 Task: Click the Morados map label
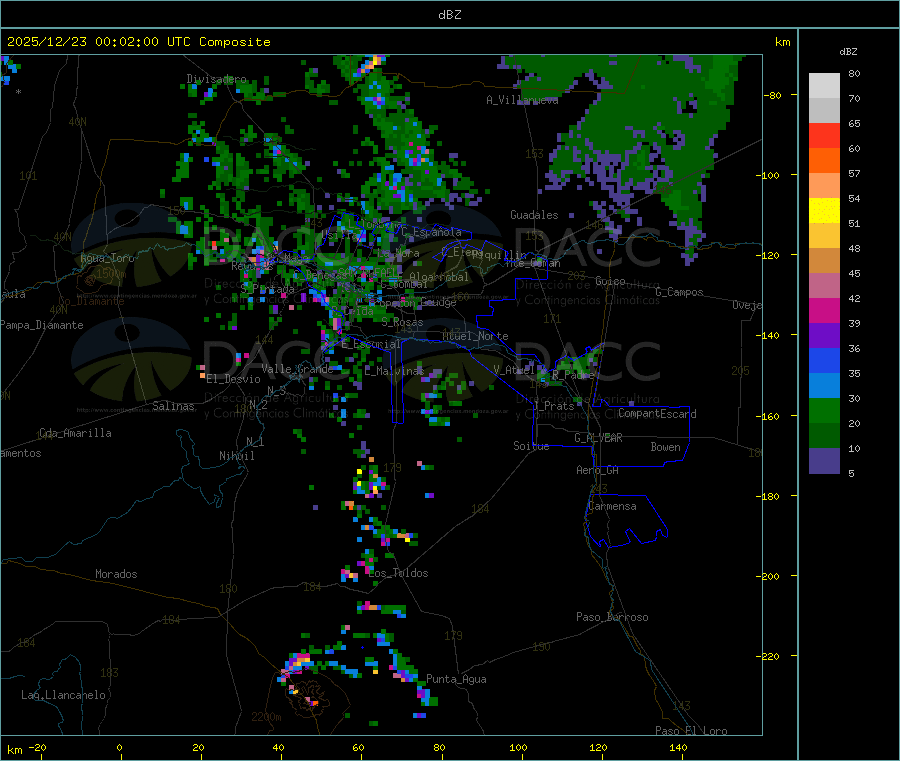(x=116, y=574)
